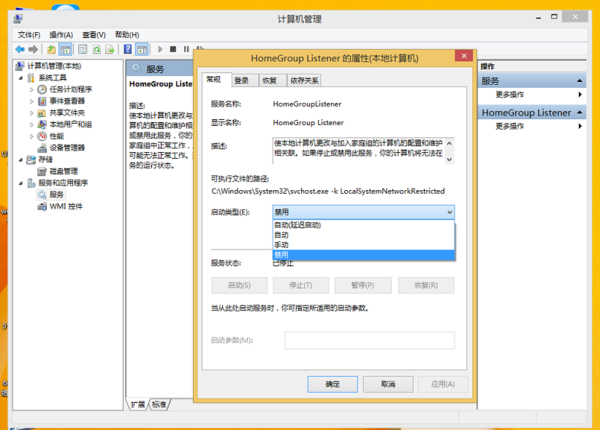
Task: Open the 帮助(H) menu
Action: click(127, 35)
